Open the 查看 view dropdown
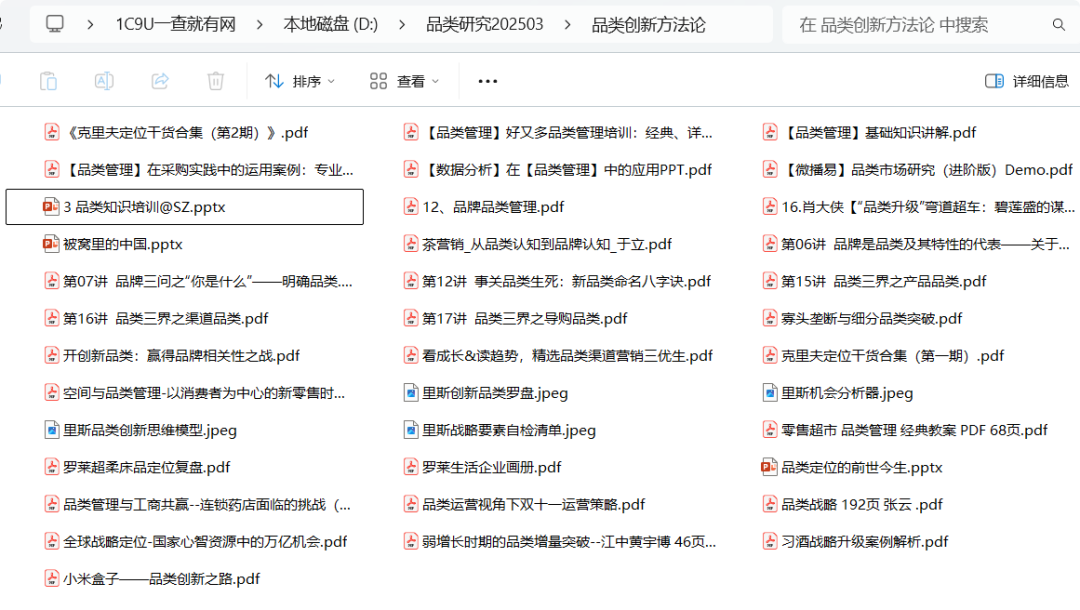Screen dimensions: 1080x610 point(412,82)
